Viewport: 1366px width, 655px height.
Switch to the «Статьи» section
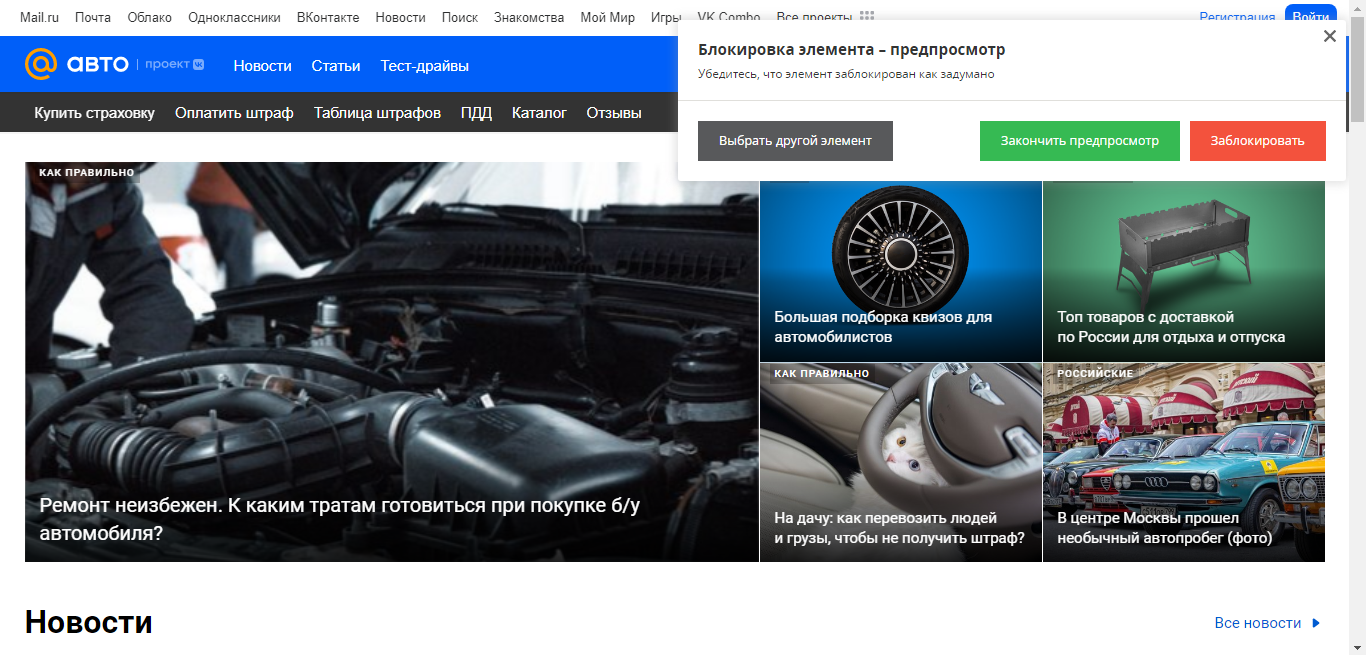pos(335,64)
